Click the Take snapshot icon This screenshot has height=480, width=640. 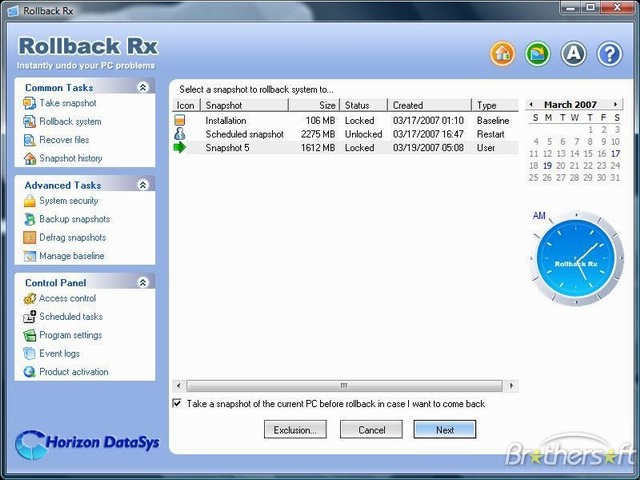point(29,103)
